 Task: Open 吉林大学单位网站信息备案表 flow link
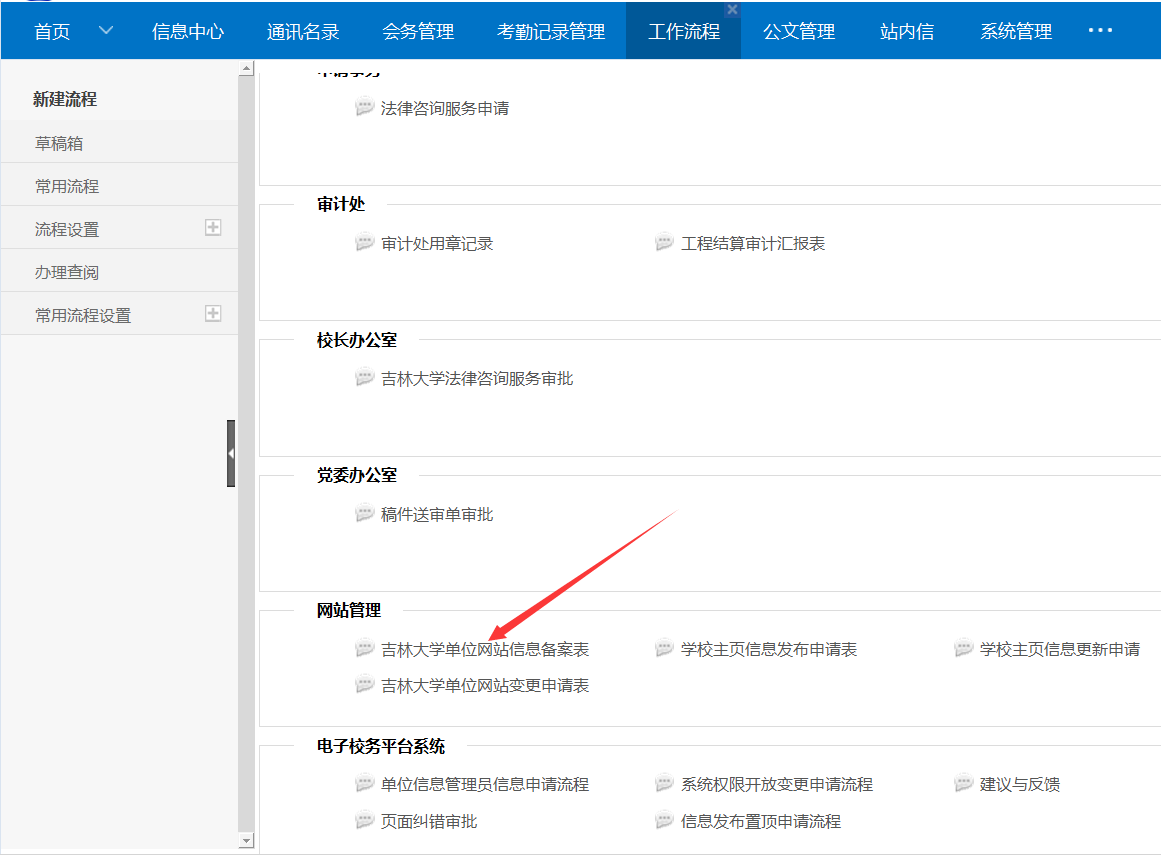[x=485, y=650]
